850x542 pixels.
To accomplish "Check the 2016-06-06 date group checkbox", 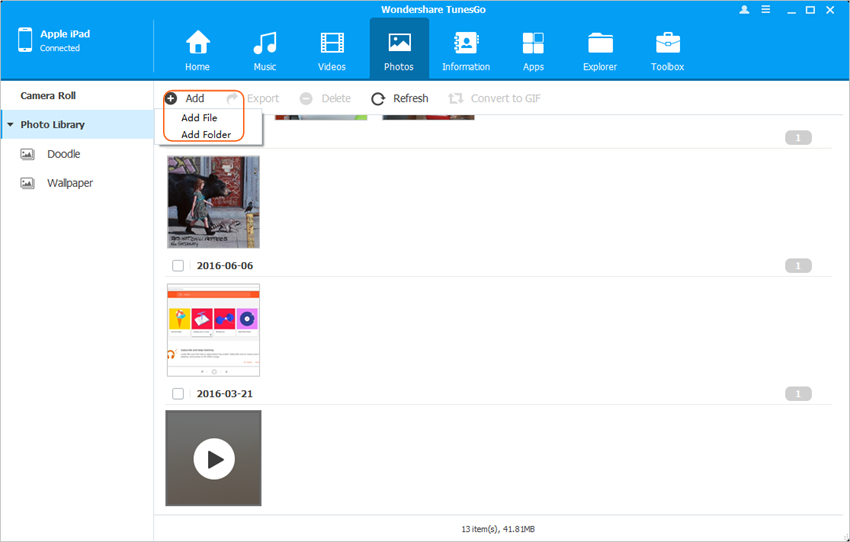I will pyautogui.click(x=178, y=266).
